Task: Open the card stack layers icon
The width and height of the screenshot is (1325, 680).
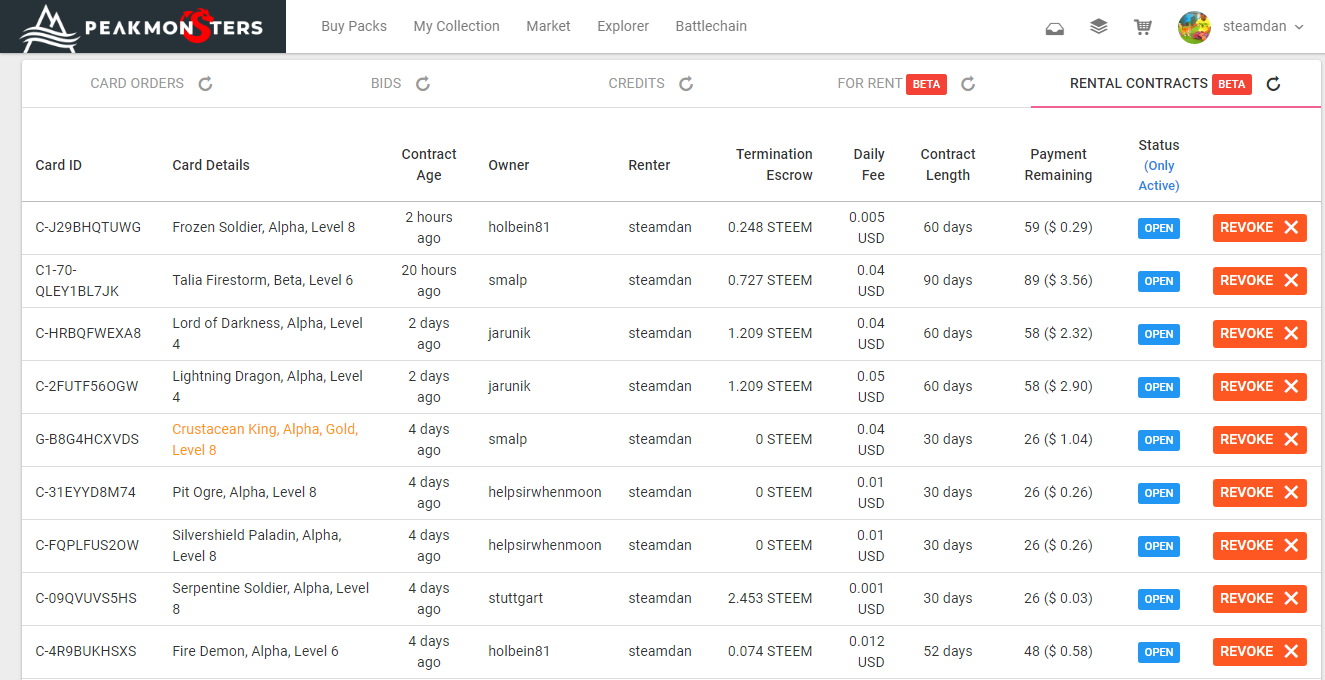Action: pos(1098,27)
